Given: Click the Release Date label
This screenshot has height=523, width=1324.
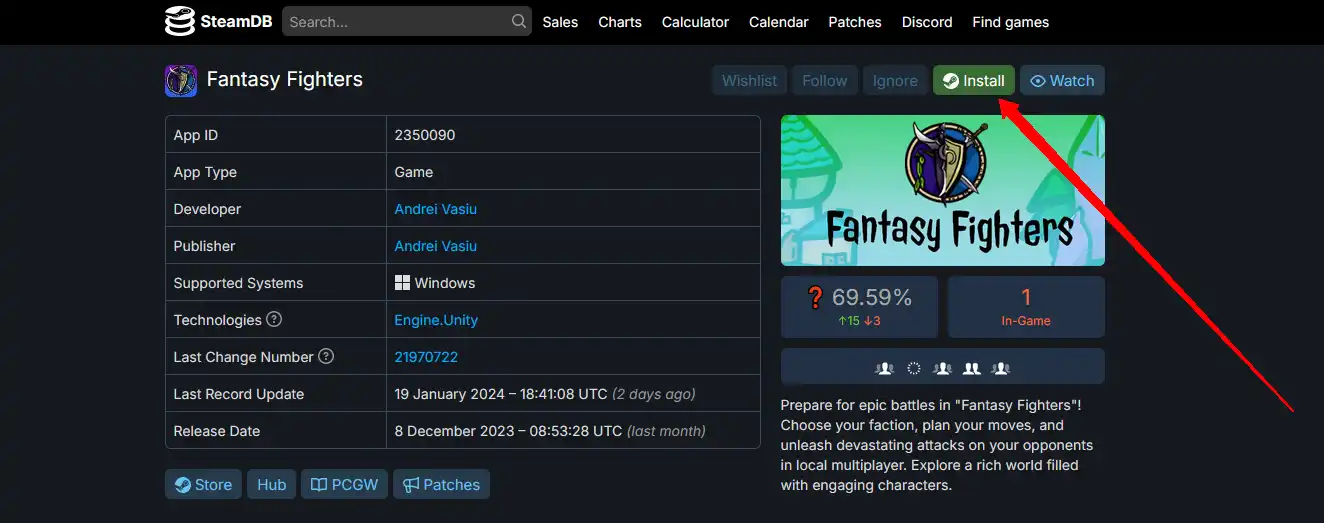Looking at the screenshot, I should pyautogui.click(x=216, y=431).
